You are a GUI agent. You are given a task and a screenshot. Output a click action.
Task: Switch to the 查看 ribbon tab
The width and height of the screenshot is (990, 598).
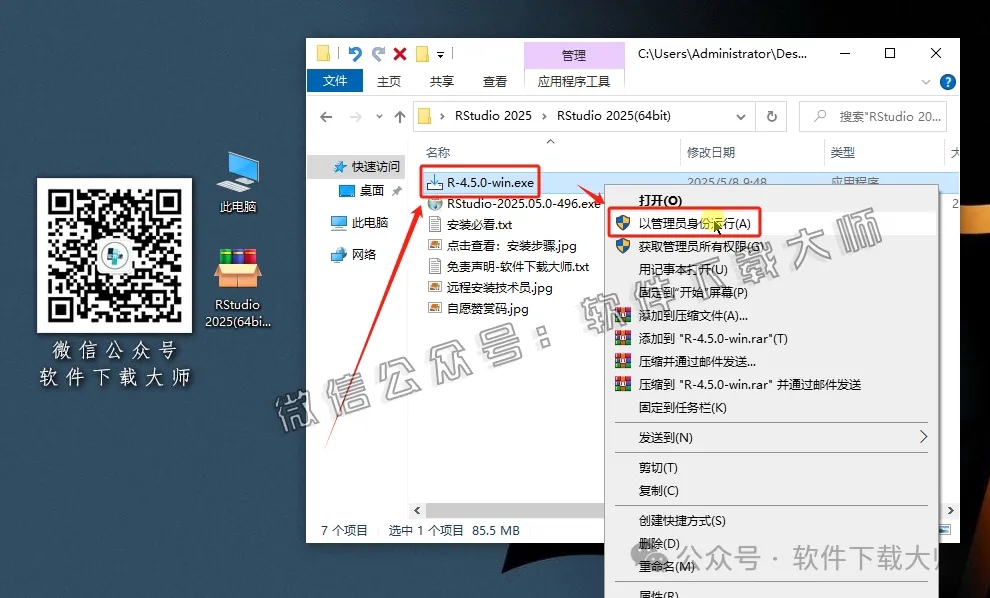pyautogui.click(x=495, y=81)
